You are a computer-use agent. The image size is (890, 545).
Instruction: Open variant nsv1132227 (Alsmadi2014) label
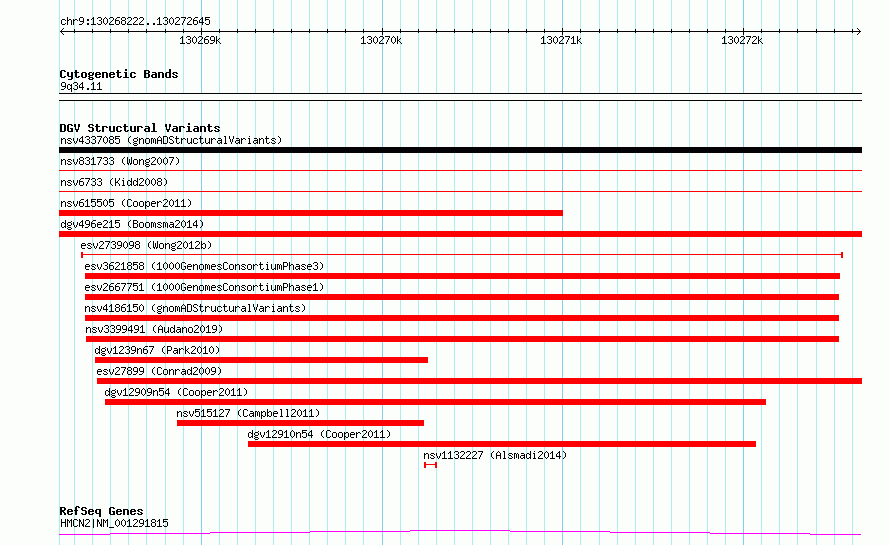point(495,455)
